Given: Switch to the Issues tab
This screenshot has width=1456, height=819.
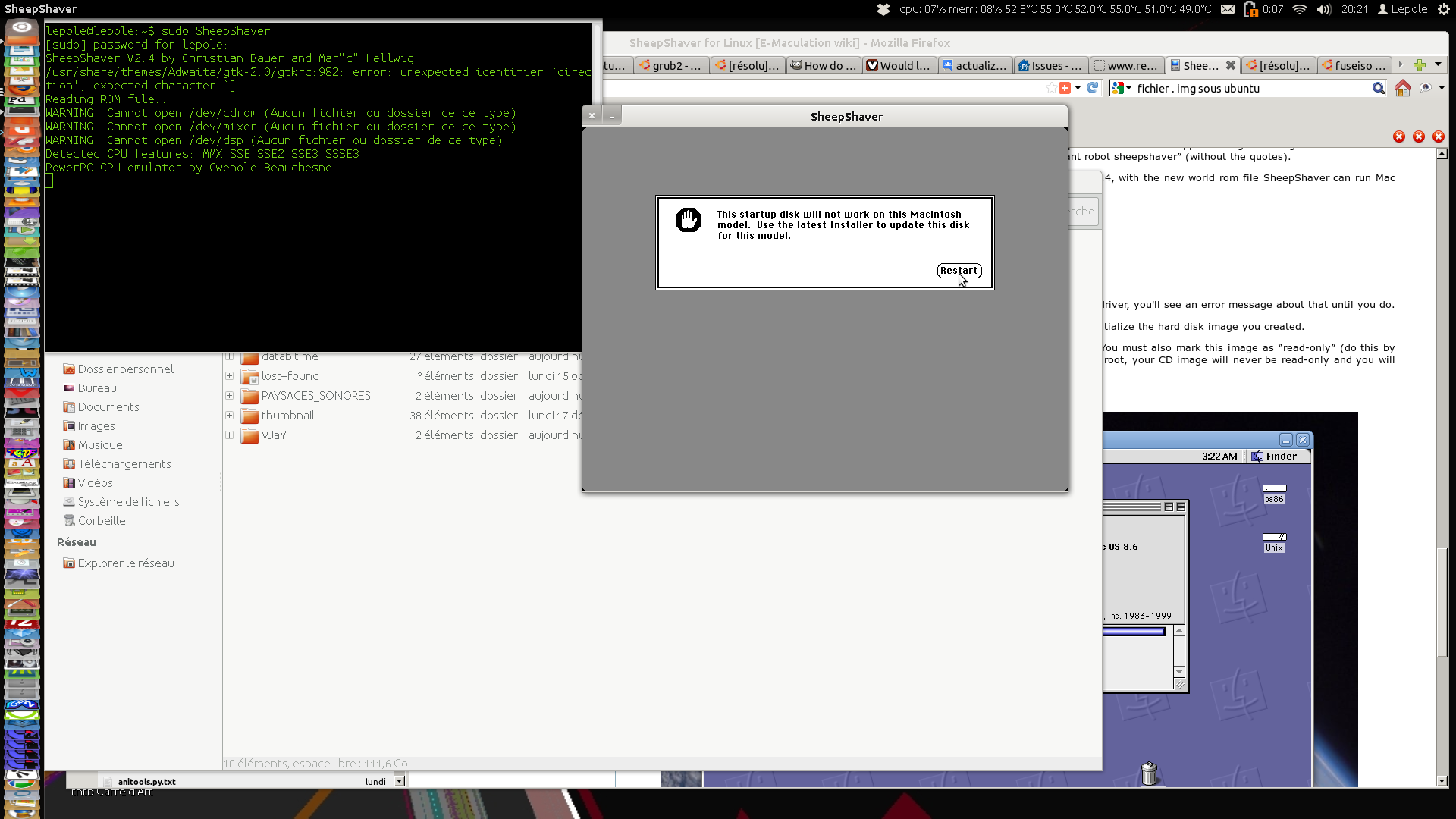Looking at the screenshot, I should (1051, 65).
